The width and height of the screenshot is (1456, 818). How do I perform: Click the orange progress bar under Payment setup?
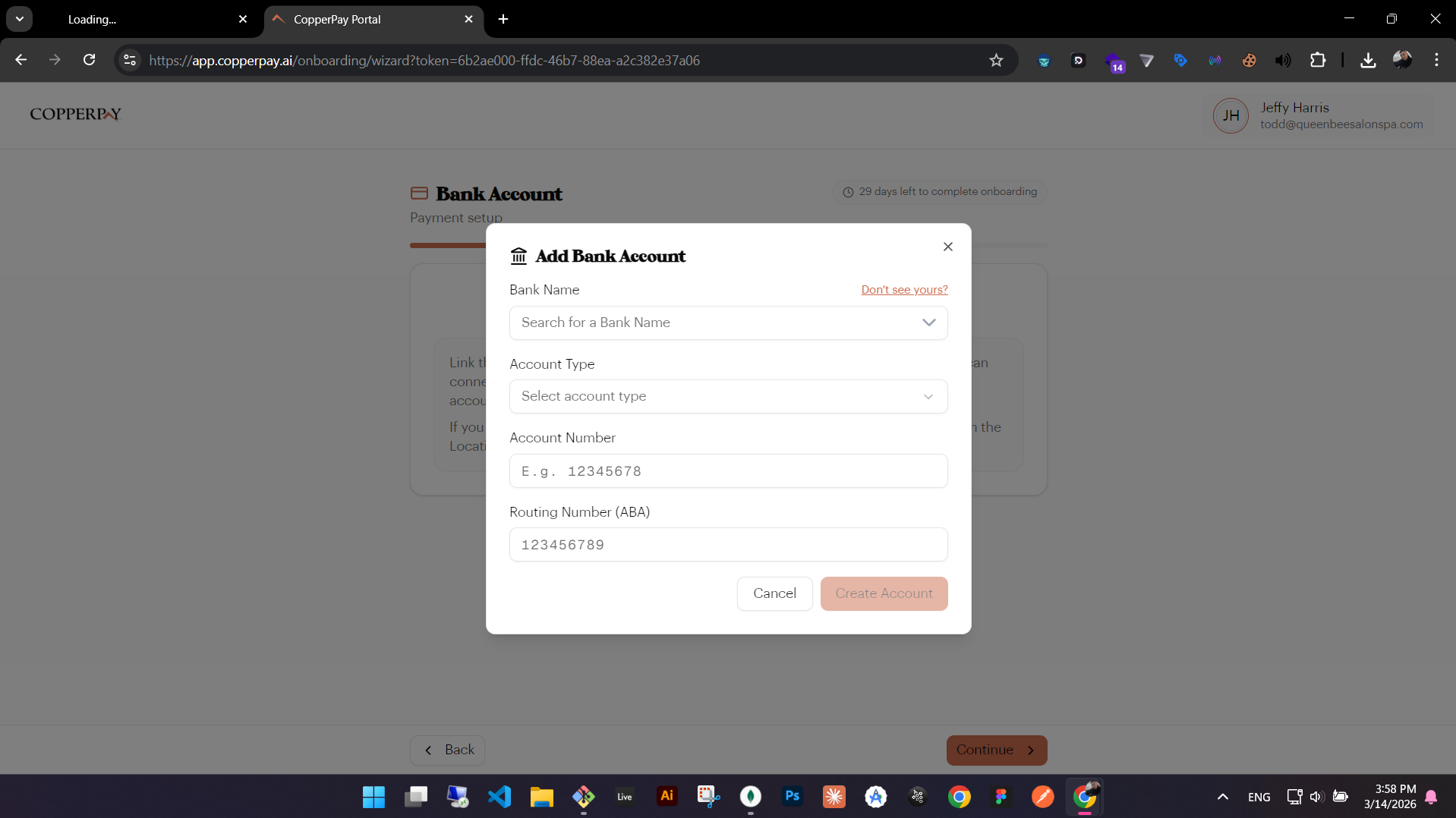446,245
